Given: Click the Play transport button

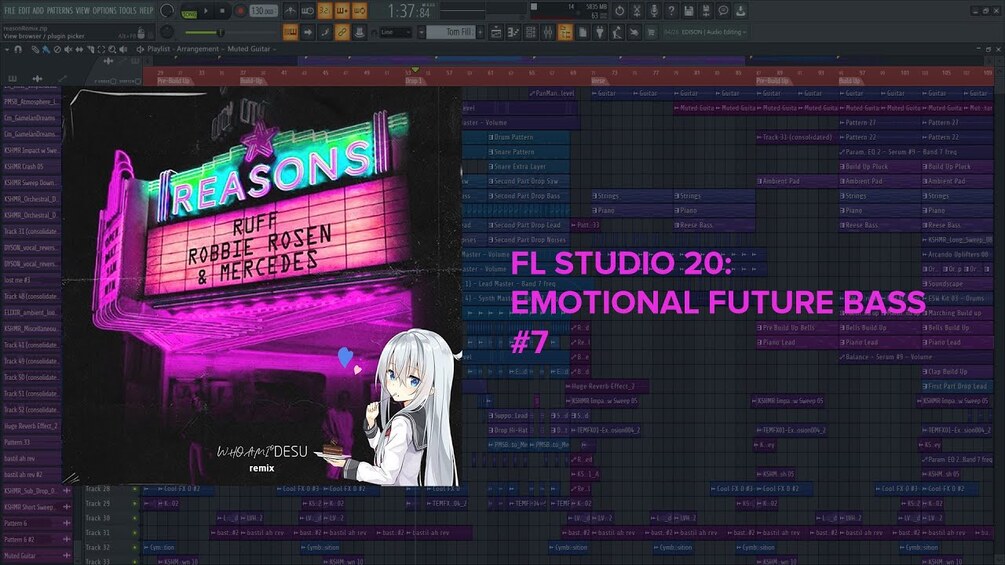Looking at the screenshot, I should 206,11.
